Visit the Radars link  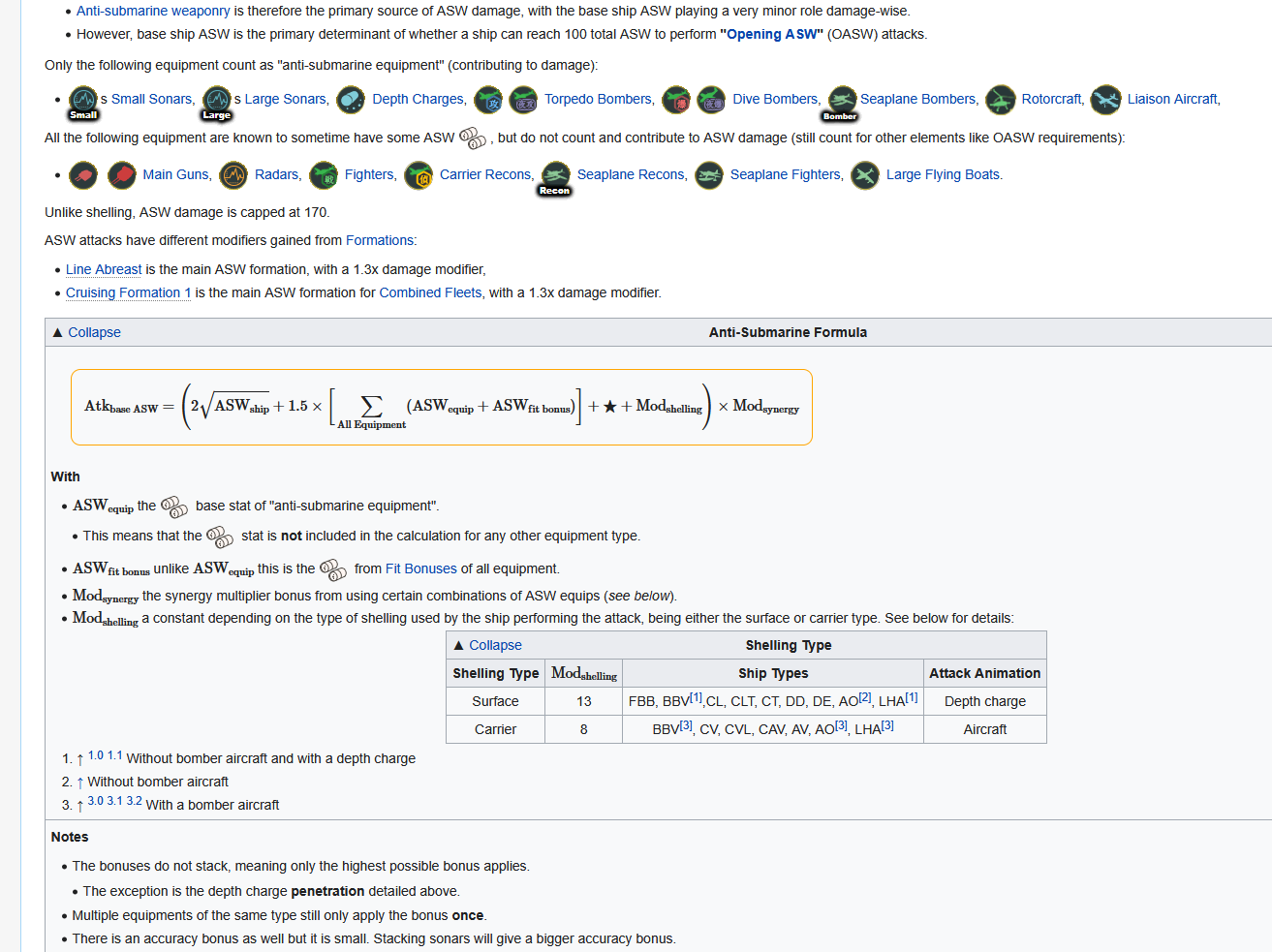click(x=277, y=174)
